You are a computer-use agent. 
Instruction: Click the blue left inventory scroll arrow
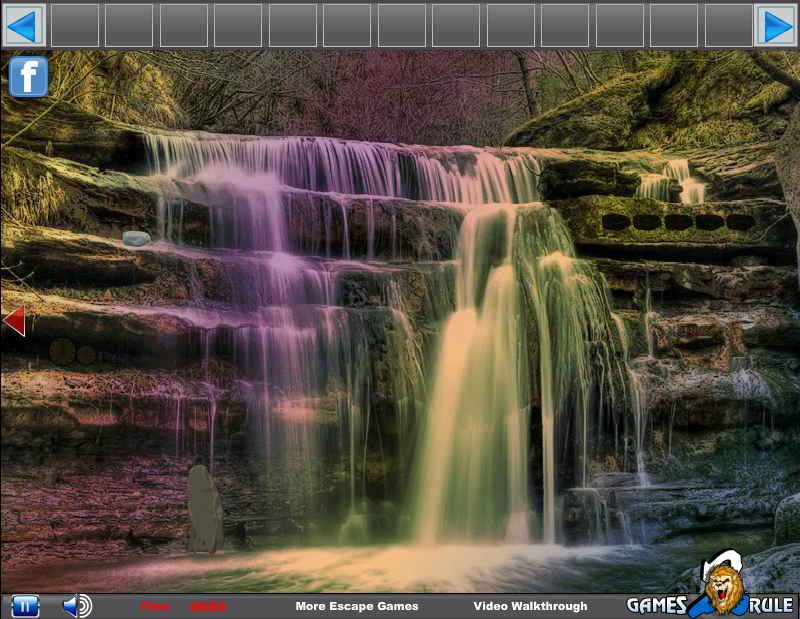[x=23, y=26]
